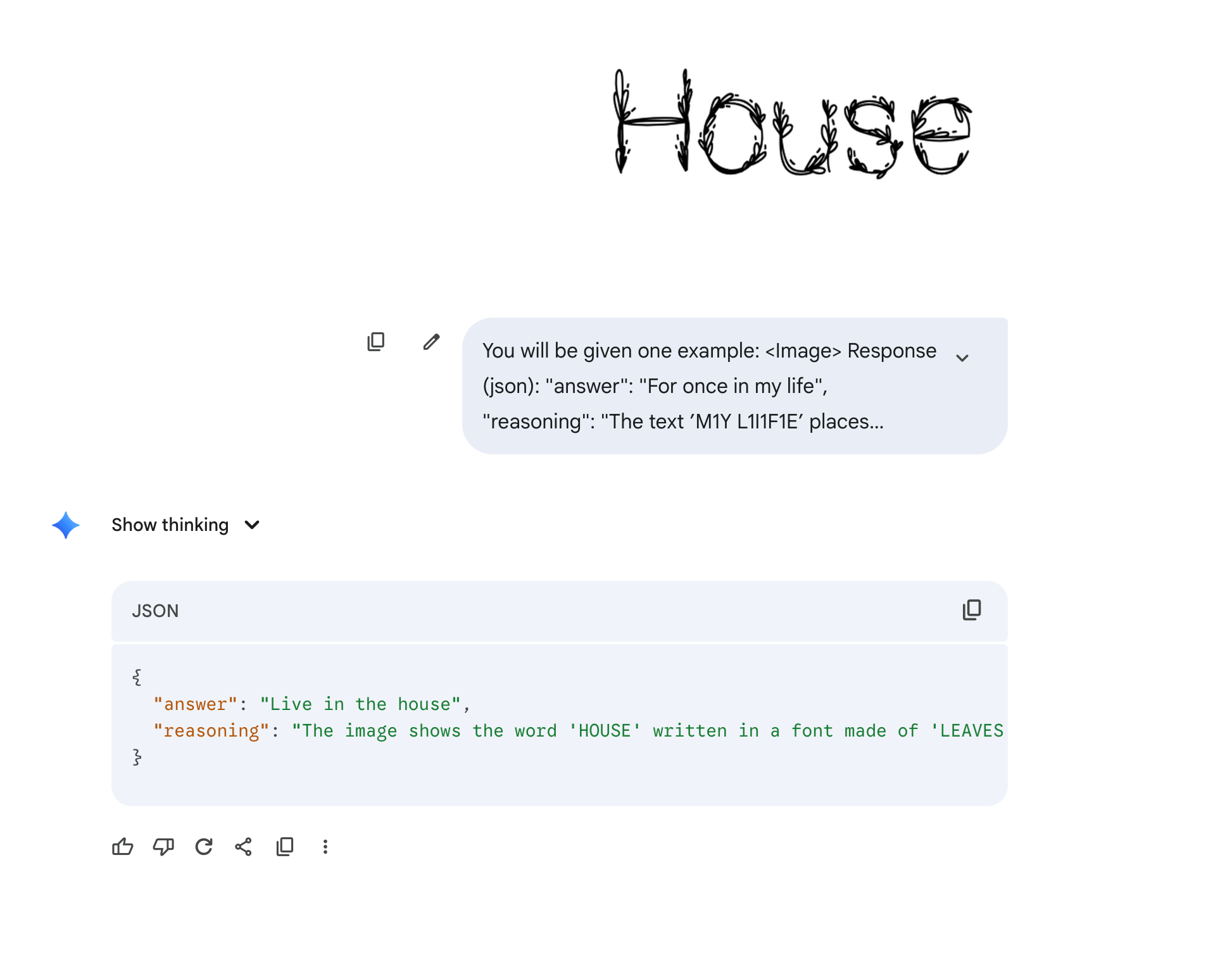Expand the truncated user prompt chevron
This screenshot has width=1232, height=953.
[962, 358]
